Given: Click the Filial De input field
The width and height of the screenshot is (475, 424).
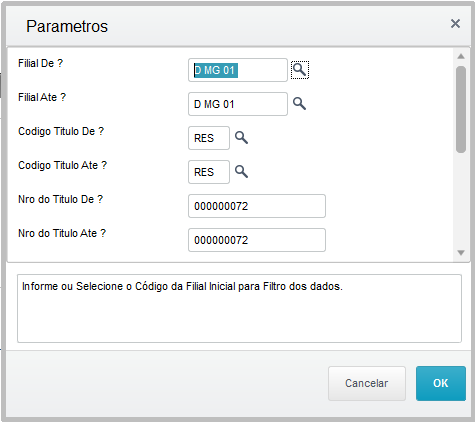Looking at the screenshot, I should 238,70.
